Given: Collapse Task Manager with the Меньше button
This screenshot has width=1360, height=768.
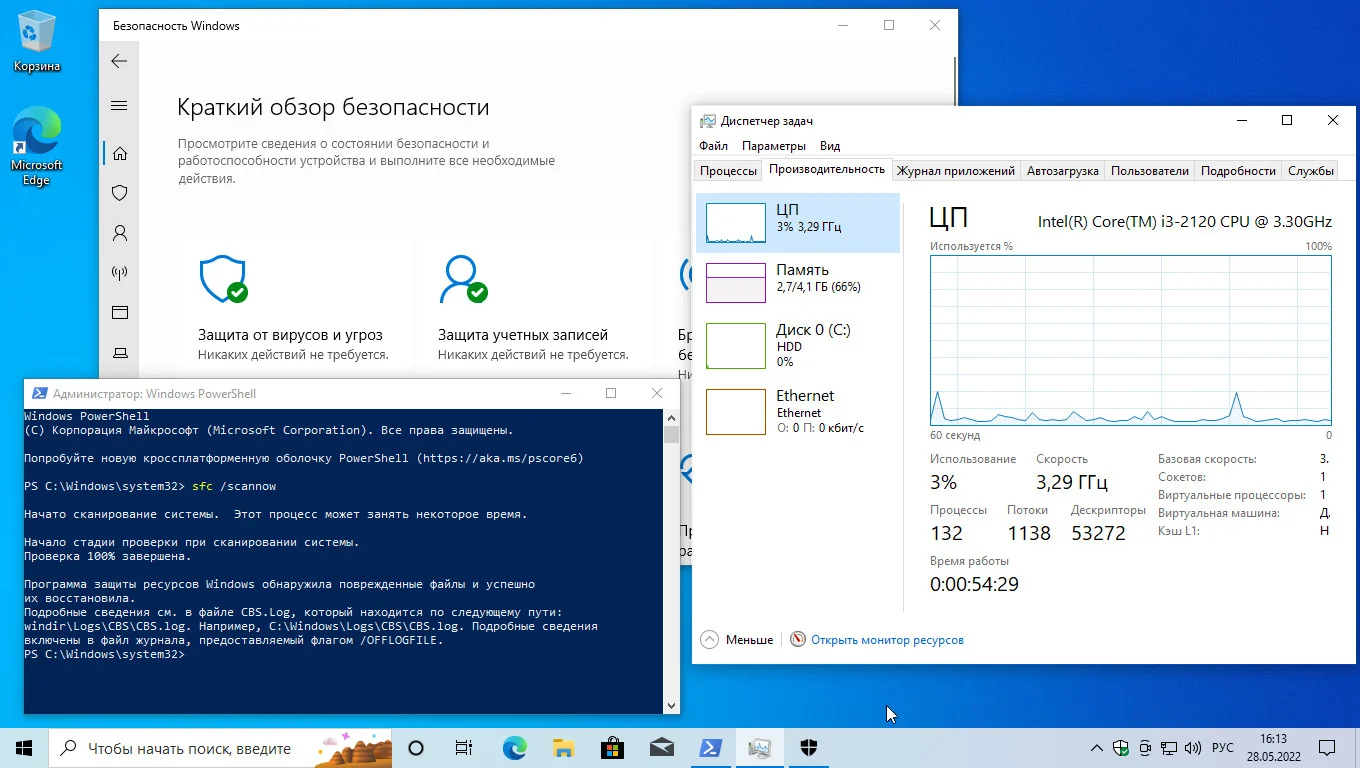Looking at the screenshot, I should pyautogui.click(x=737, y=640).
